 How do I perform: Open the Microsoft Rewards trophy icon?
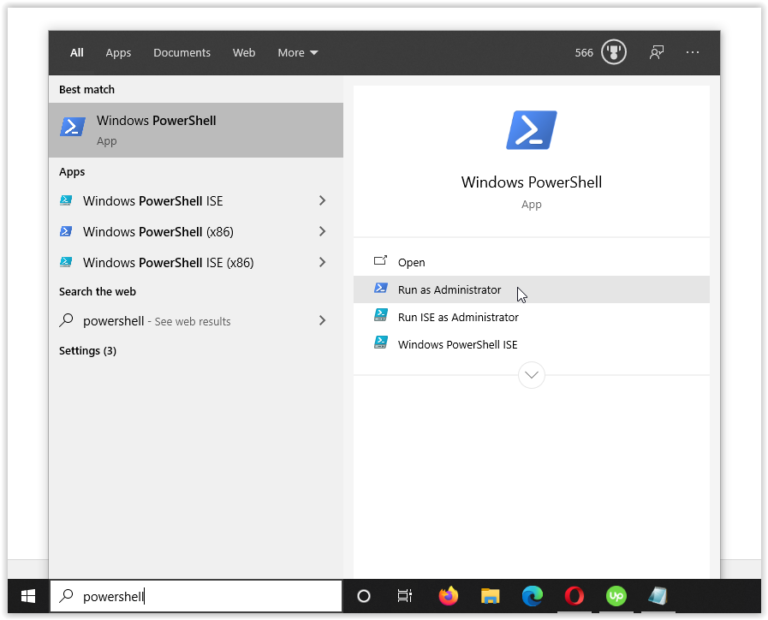614,52
